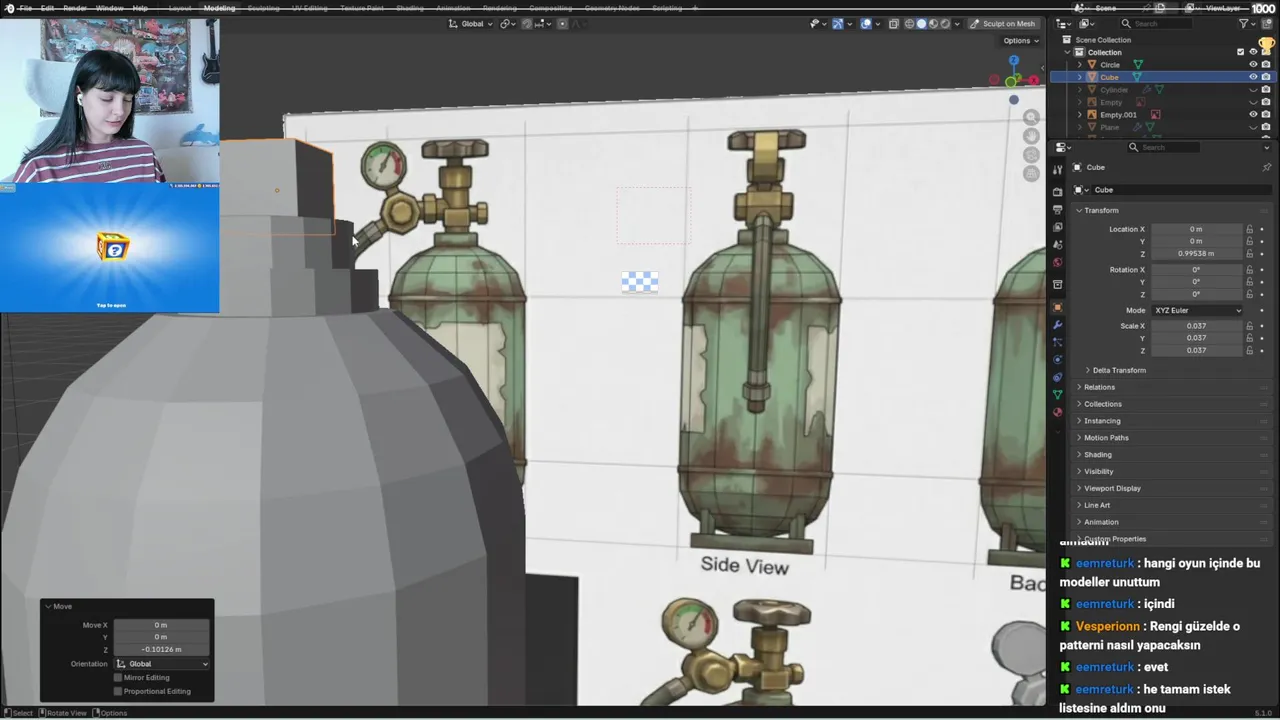This screenshot has height=720, width=1280.
Task: Open the Tool properties tab
Action: [x=1057, y=170]
